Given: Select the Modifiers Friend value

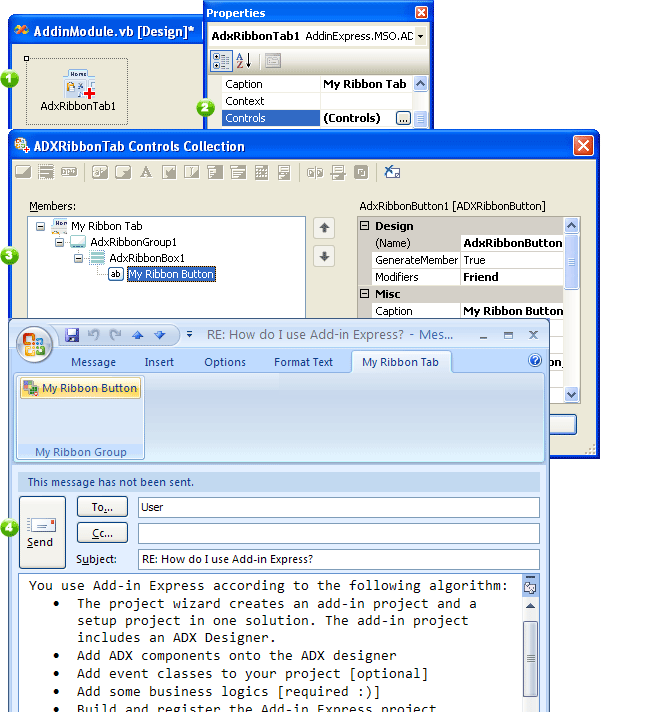Looking at the screenshot, I should (x=512, y=277).
